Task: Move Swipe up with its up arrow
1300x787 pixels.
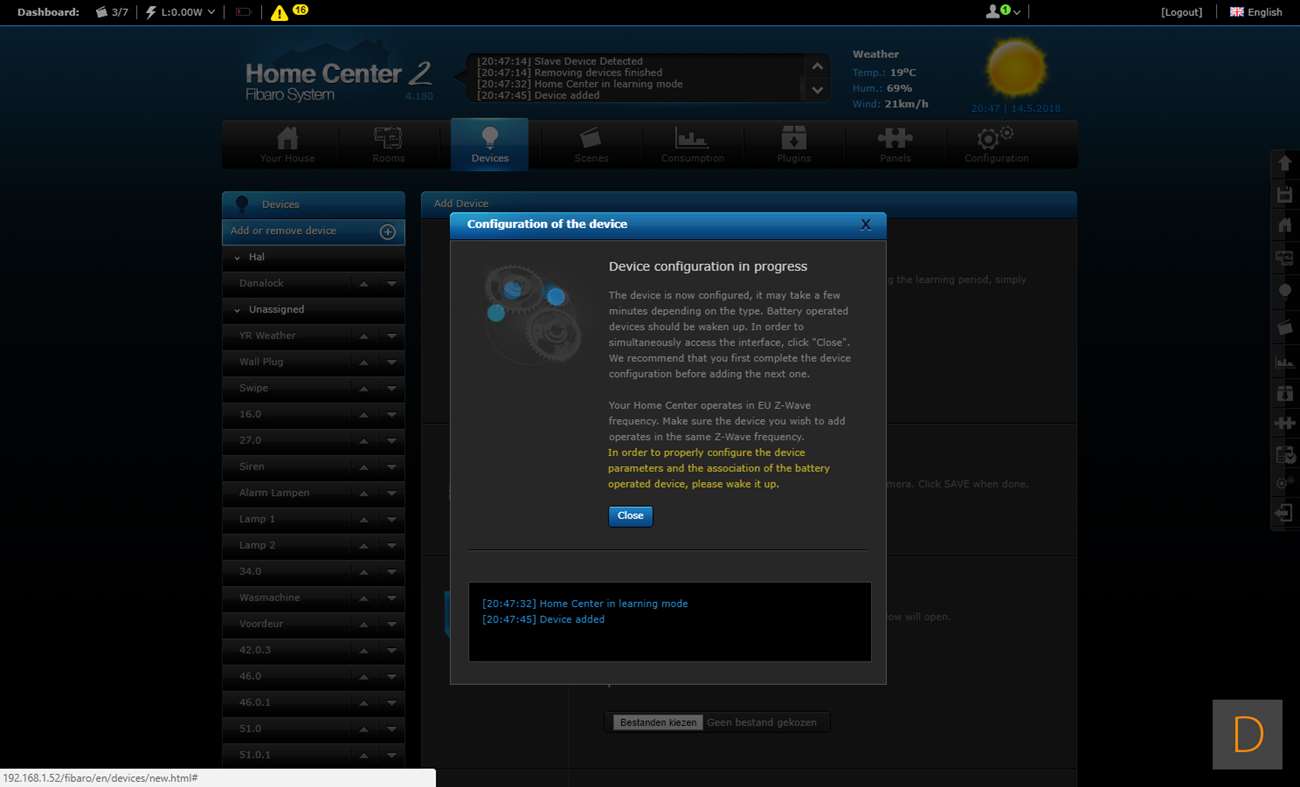Action: click(364, 388)
